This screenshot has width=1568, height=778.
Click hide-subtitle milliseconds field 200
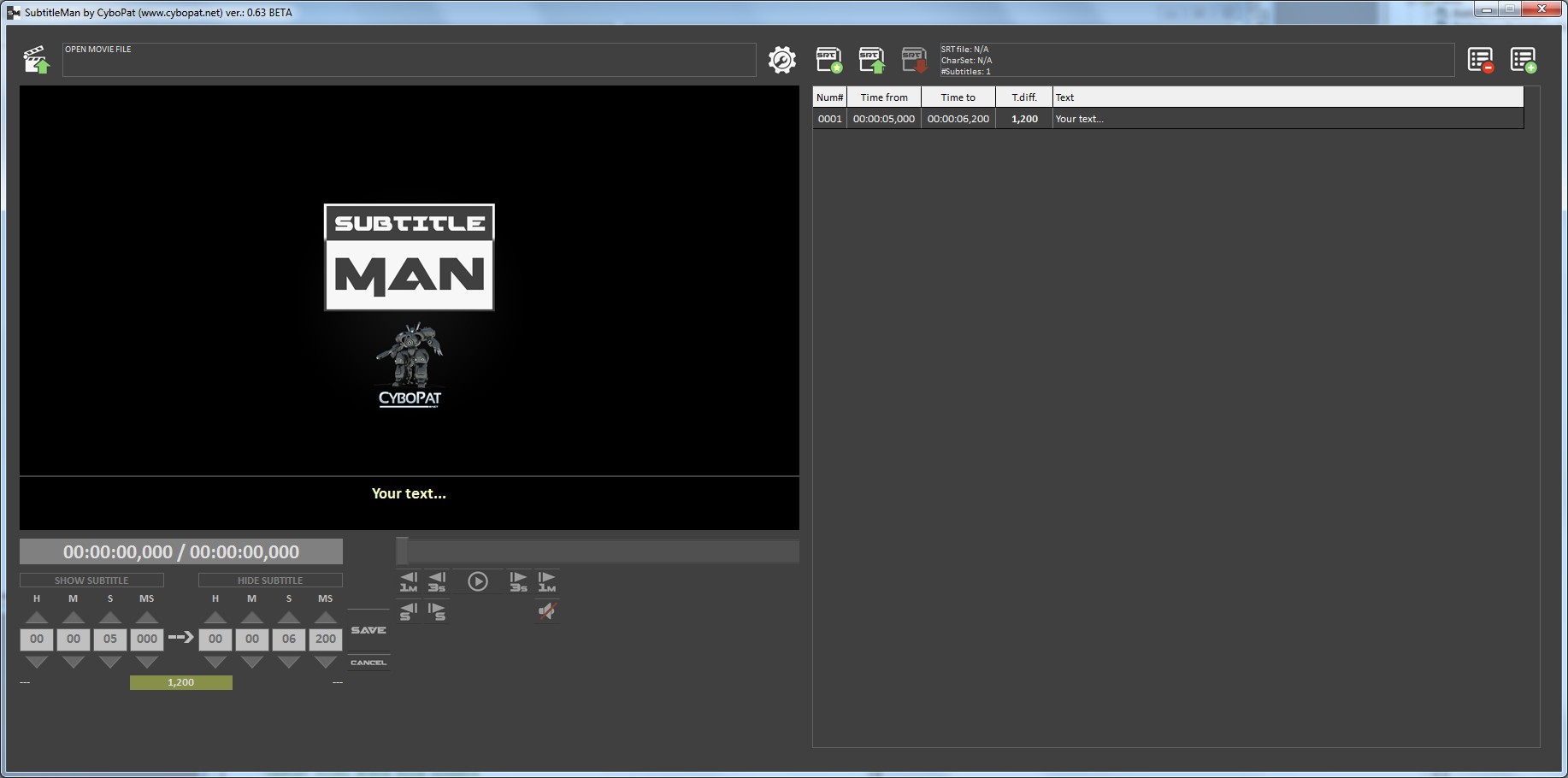click(326, 639)
